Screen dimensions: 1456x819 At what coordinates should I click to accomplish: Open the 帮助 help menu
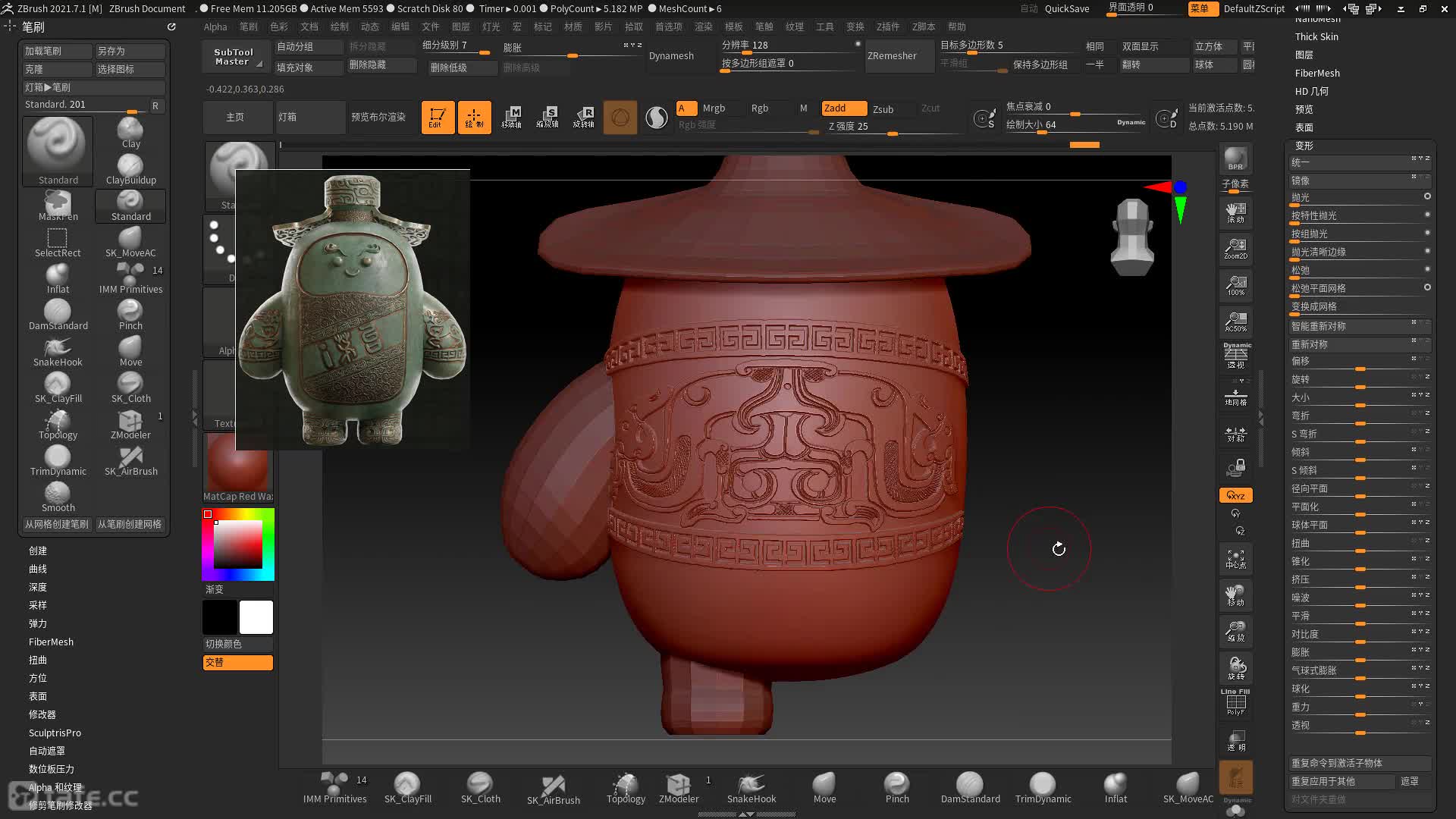[x=957, y=27]
